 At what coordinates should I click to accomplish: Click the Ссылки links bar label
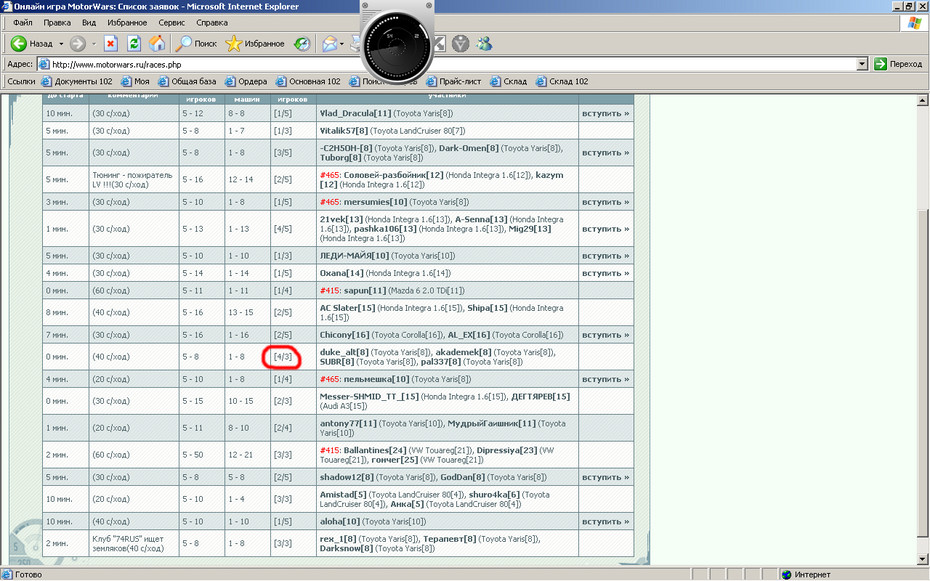[21, 81]
